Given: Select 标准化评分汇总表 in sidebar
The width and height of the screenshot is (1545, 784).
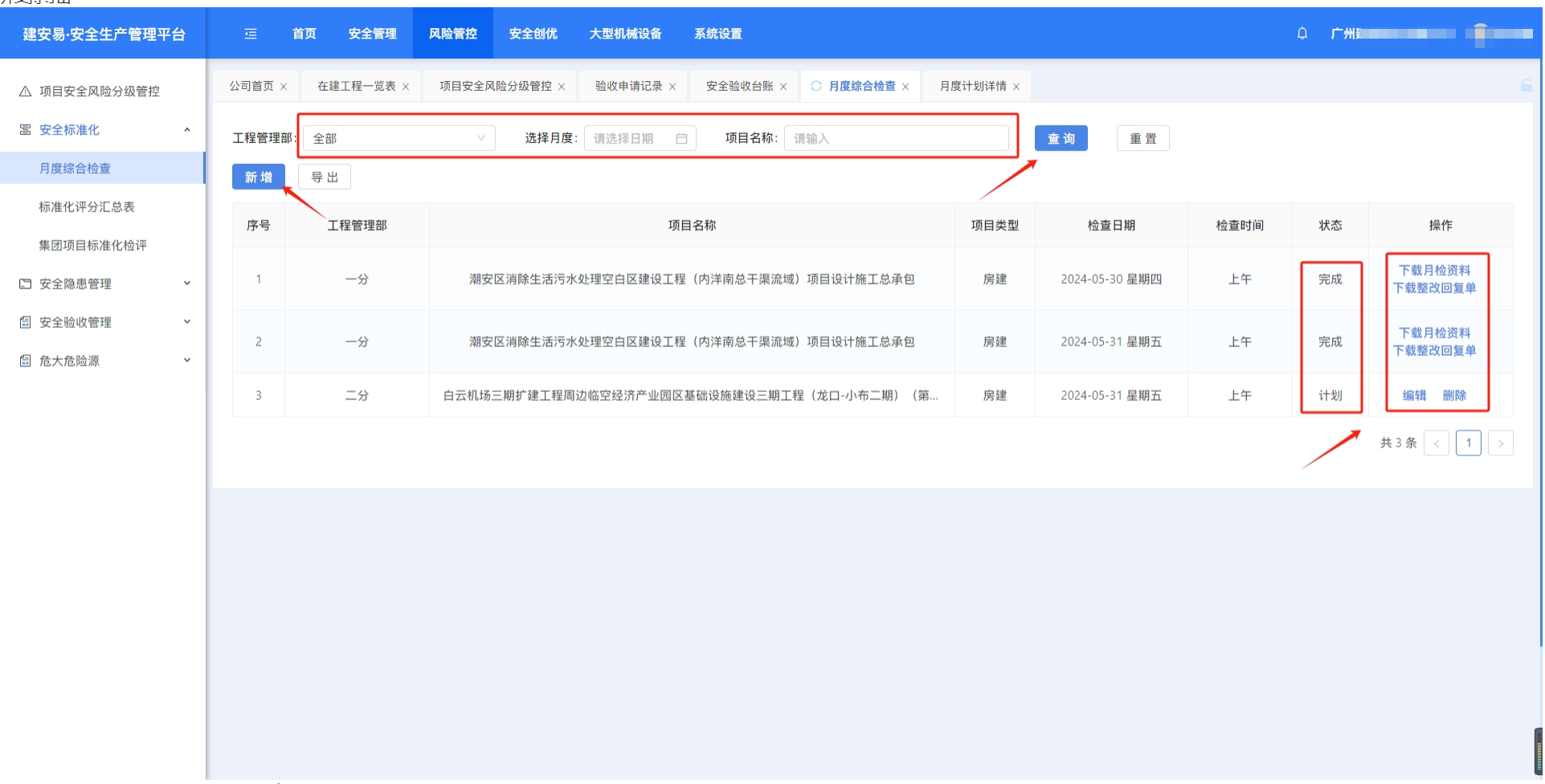Looking at the screenshot, I should coord(87,207).
